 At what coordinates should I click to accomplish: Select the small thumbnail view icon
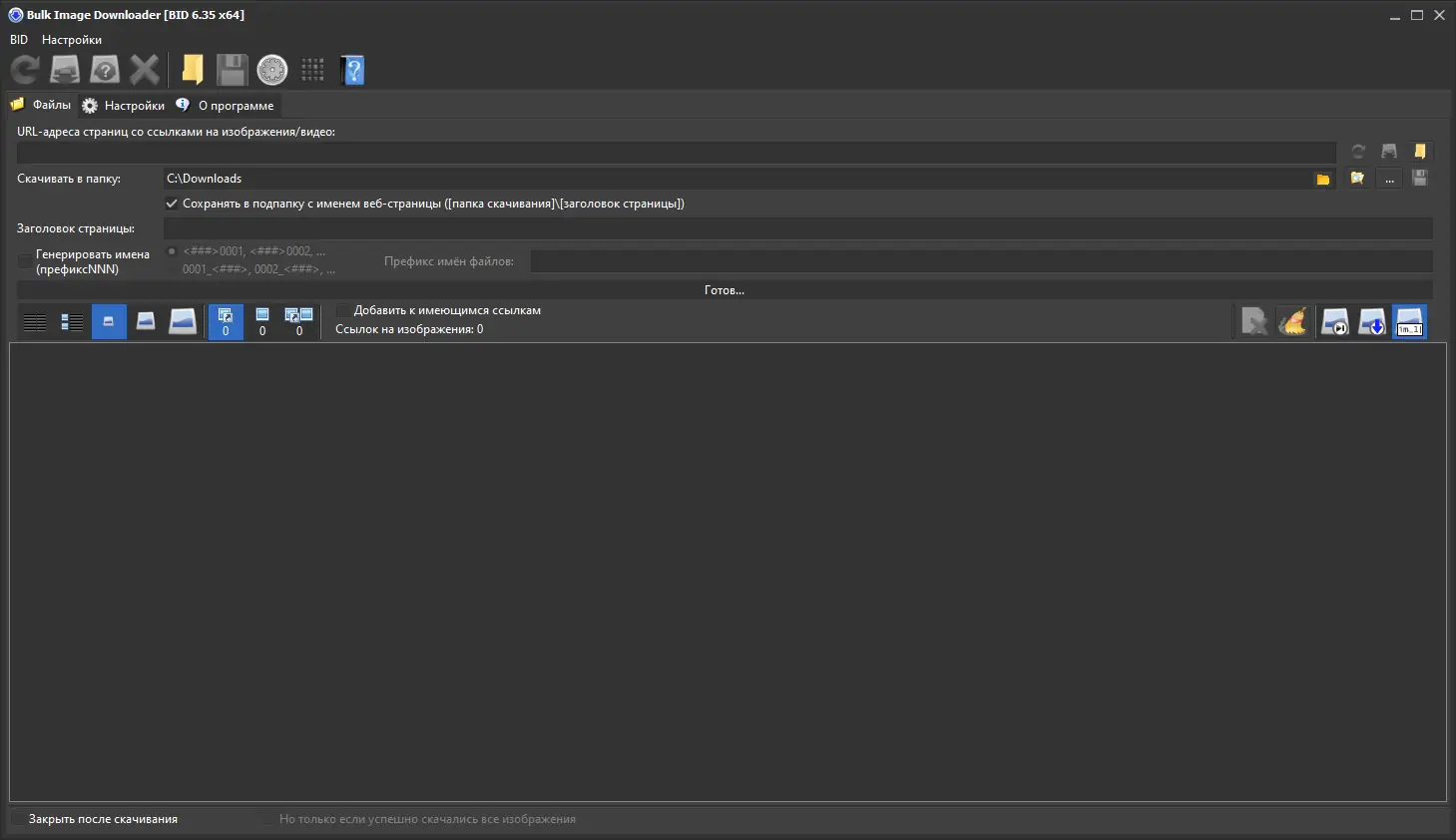pyautogui.click(x=109, y=321)
